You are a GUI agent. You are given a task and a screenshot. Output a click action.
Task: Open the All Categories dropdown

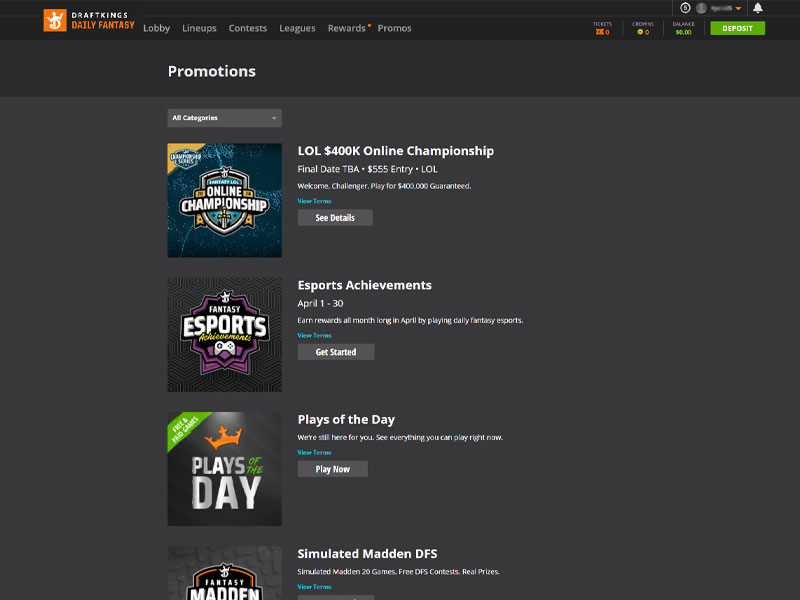tap(224, 118)
